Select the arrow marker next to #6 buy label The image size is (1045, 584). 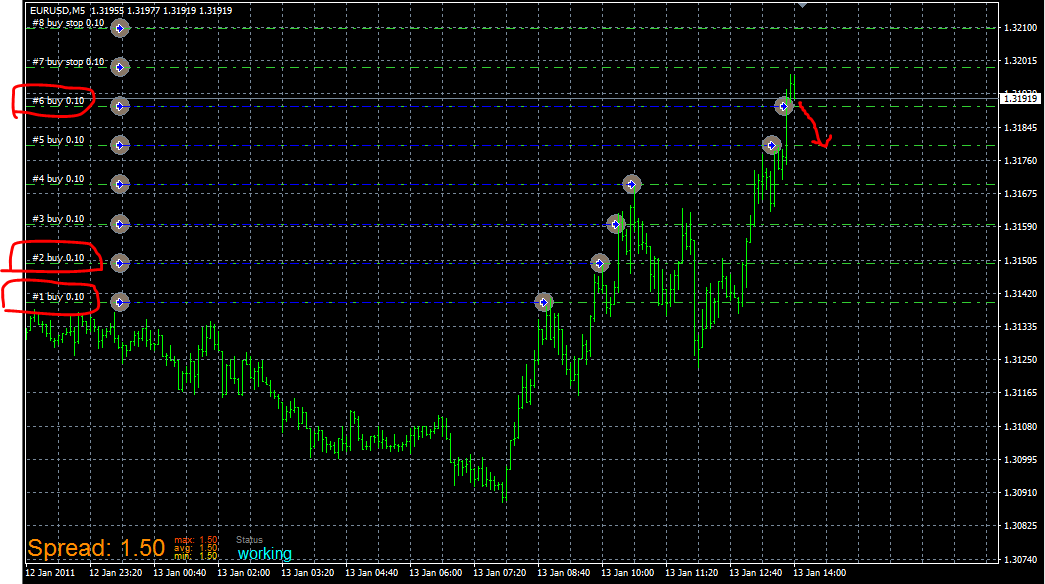pos(120,106)
